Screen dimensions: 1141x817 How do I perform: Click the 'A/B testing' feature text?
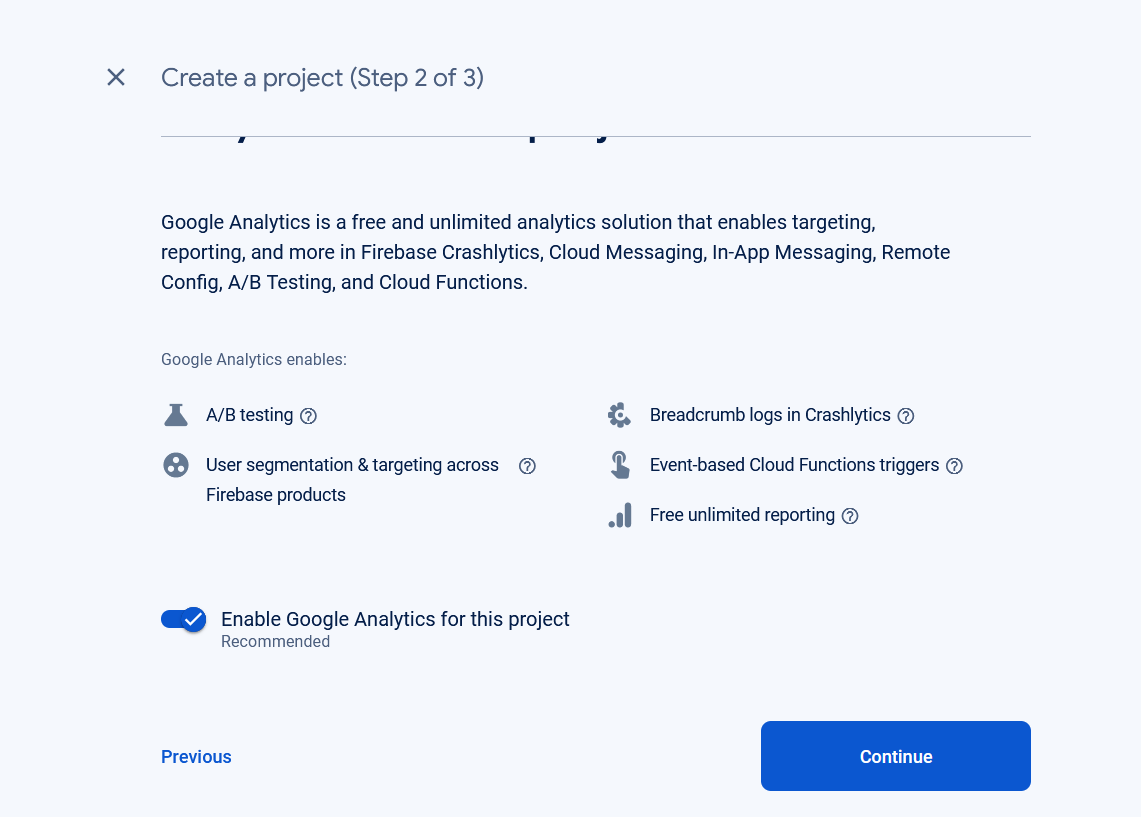(249, 415)
